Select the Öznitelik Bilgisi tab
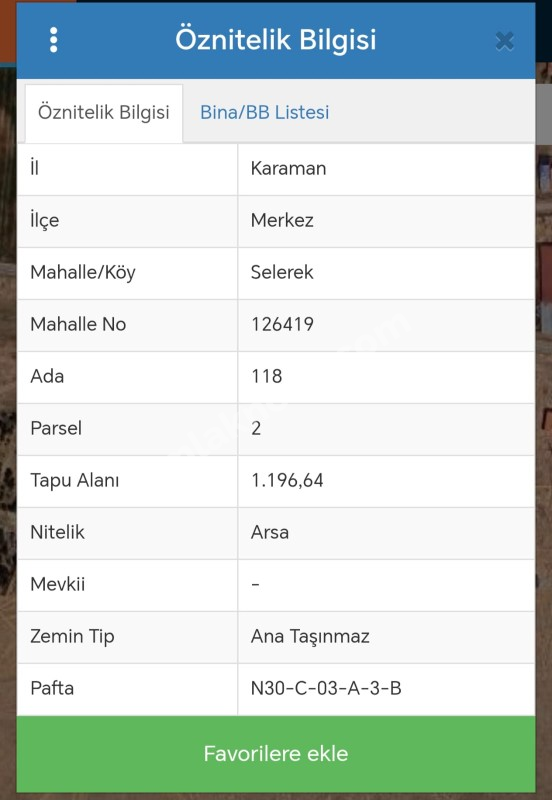This screenshot has width=552, height=800. (104, 113)
